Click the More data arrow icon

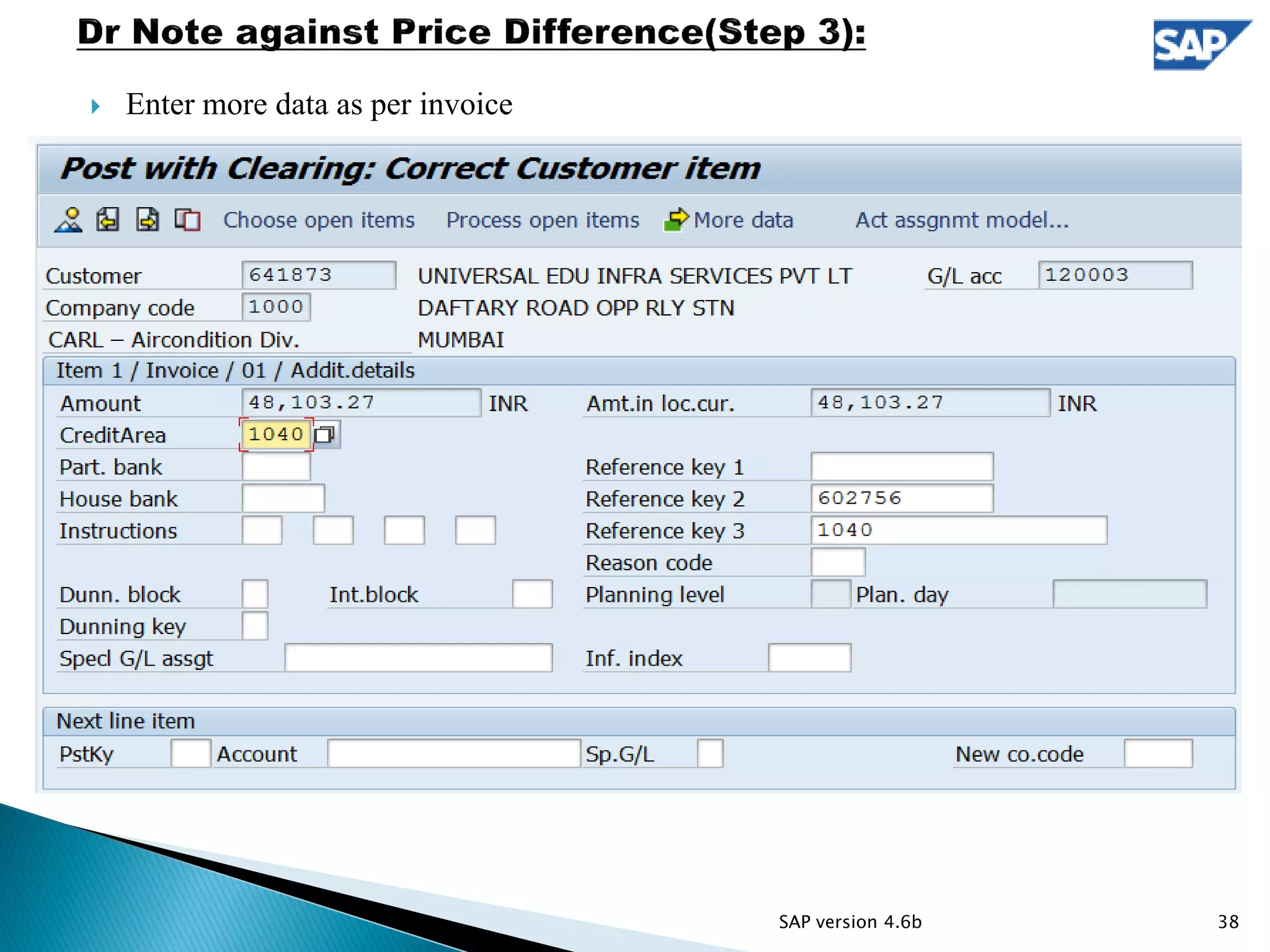point(676,219)
